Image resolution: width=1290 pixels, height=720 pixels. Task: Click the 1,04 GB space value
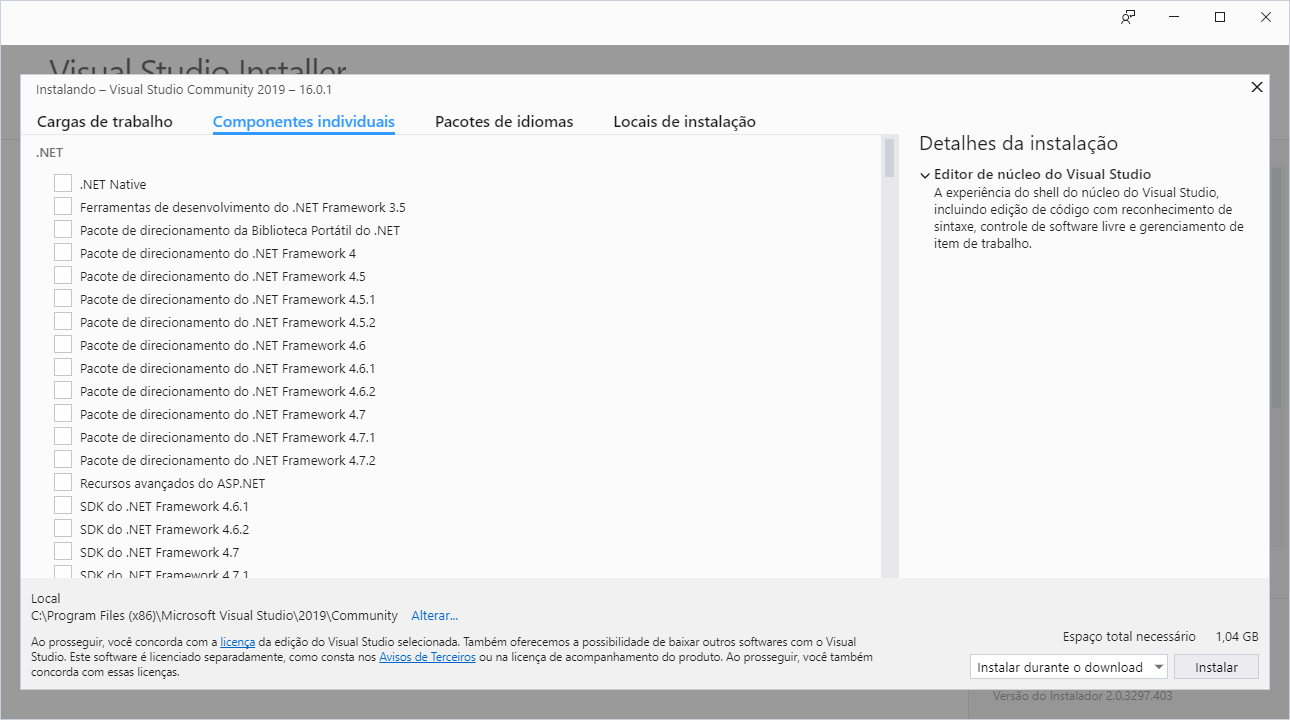pos(1237,636)
